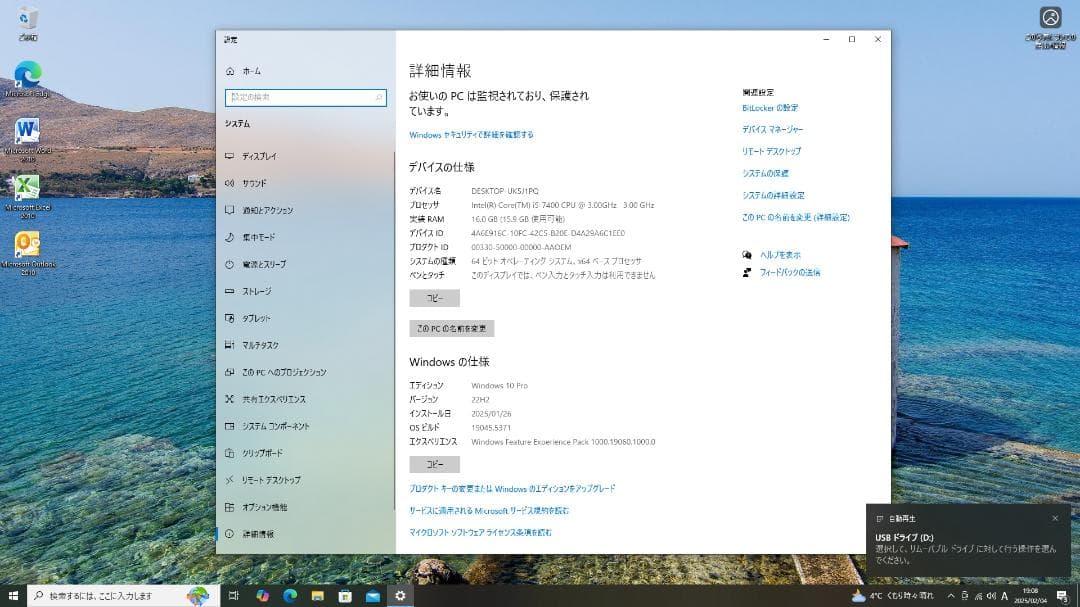Click the コピー button under デバイスの仕様
Image resolution: width=1080 pixels, height=607 pixels.
click(434, 298)
